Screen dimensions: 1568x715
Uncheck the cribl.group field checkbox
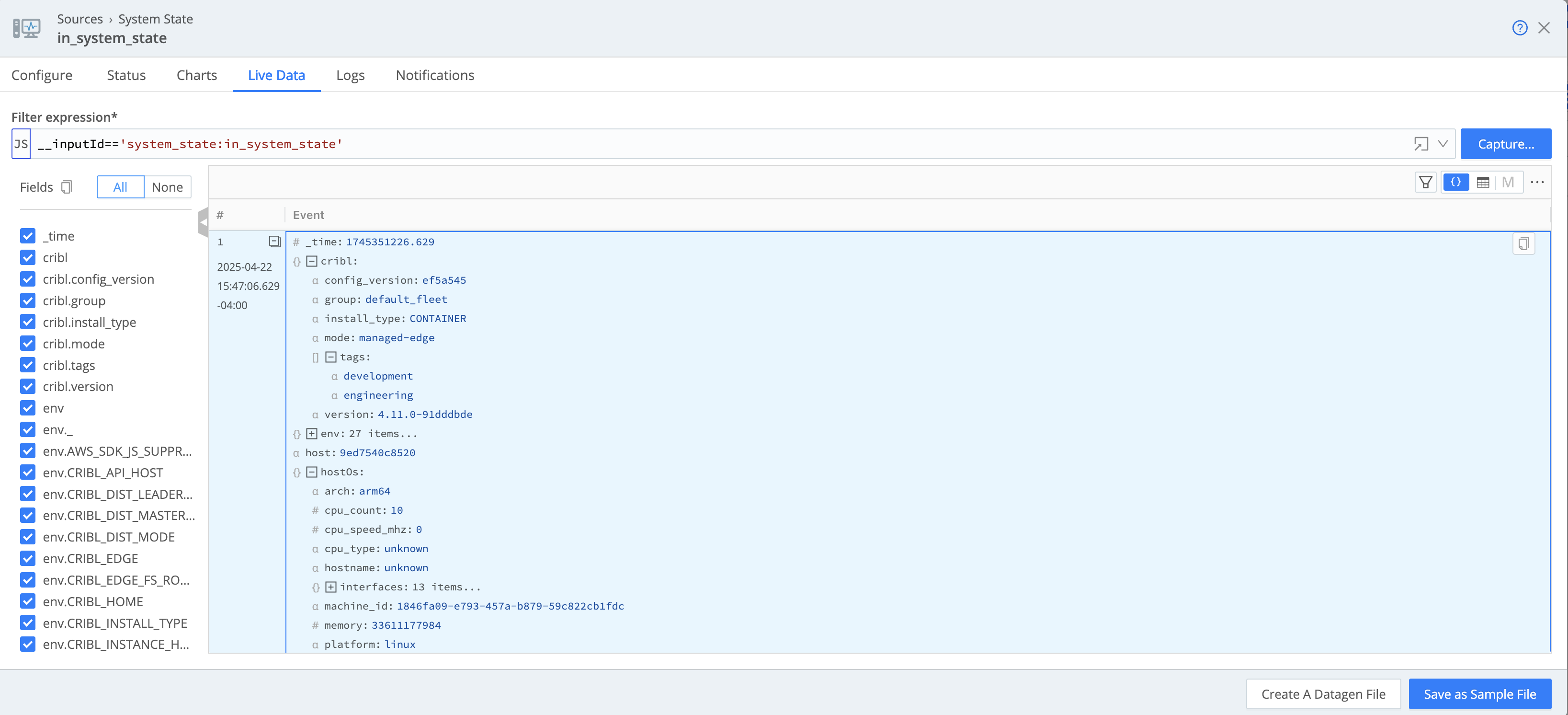click(x=27, y=300)
